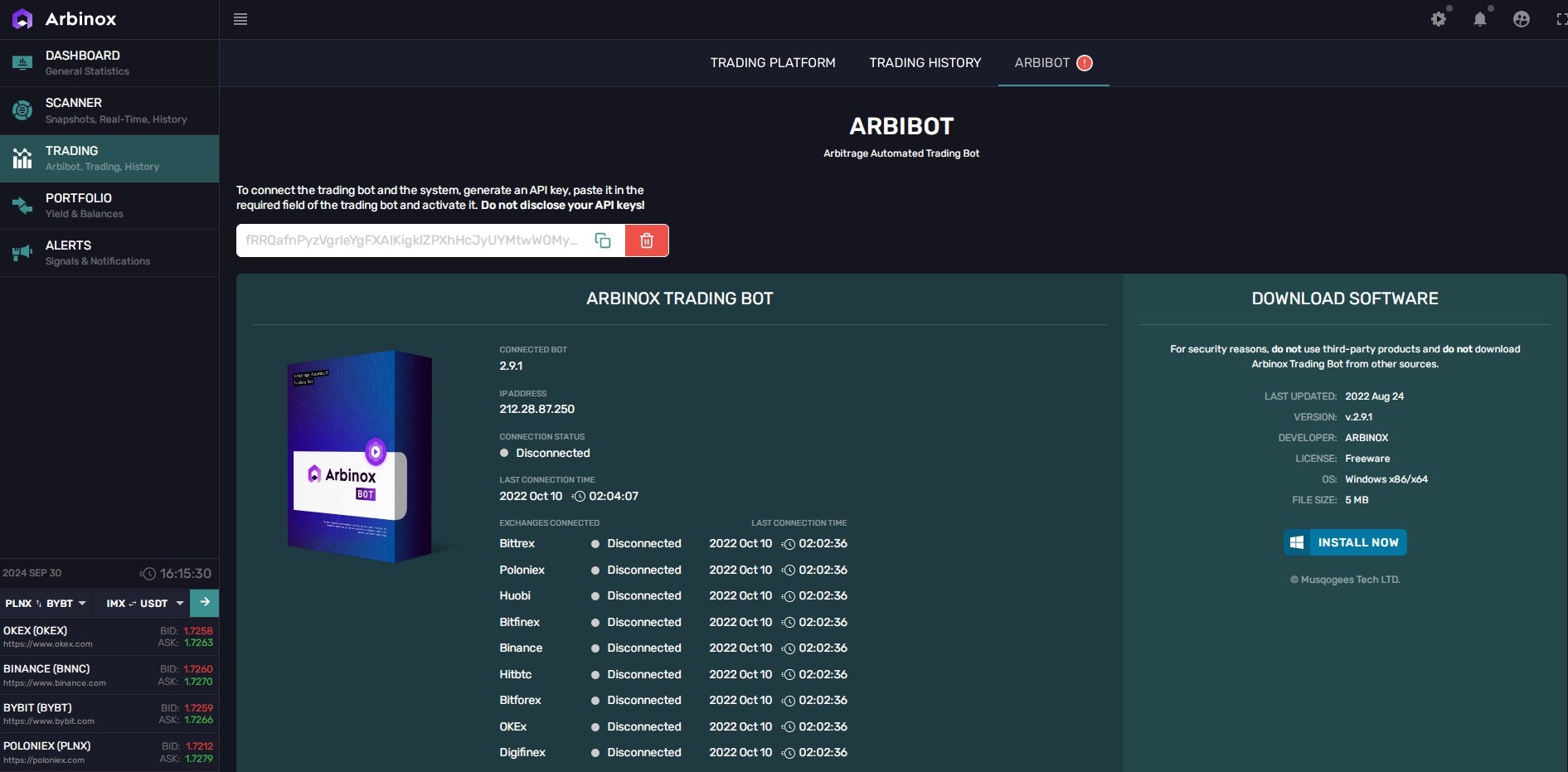Open Scanner menu item

pos(109,110)
